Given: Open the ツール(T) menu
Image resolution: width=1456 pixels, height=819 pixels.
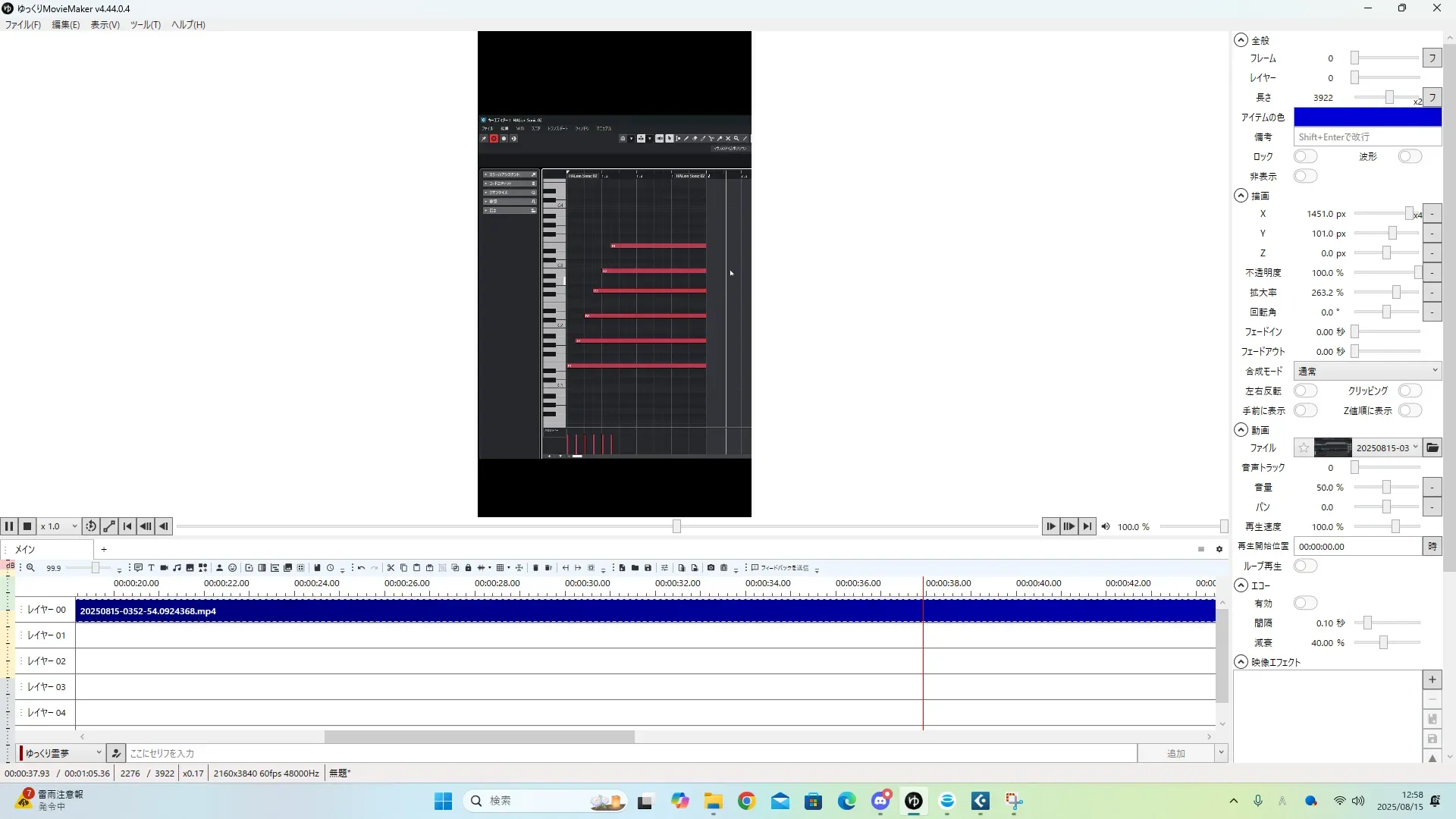Looking at the screenshot, I should (145, 24).
